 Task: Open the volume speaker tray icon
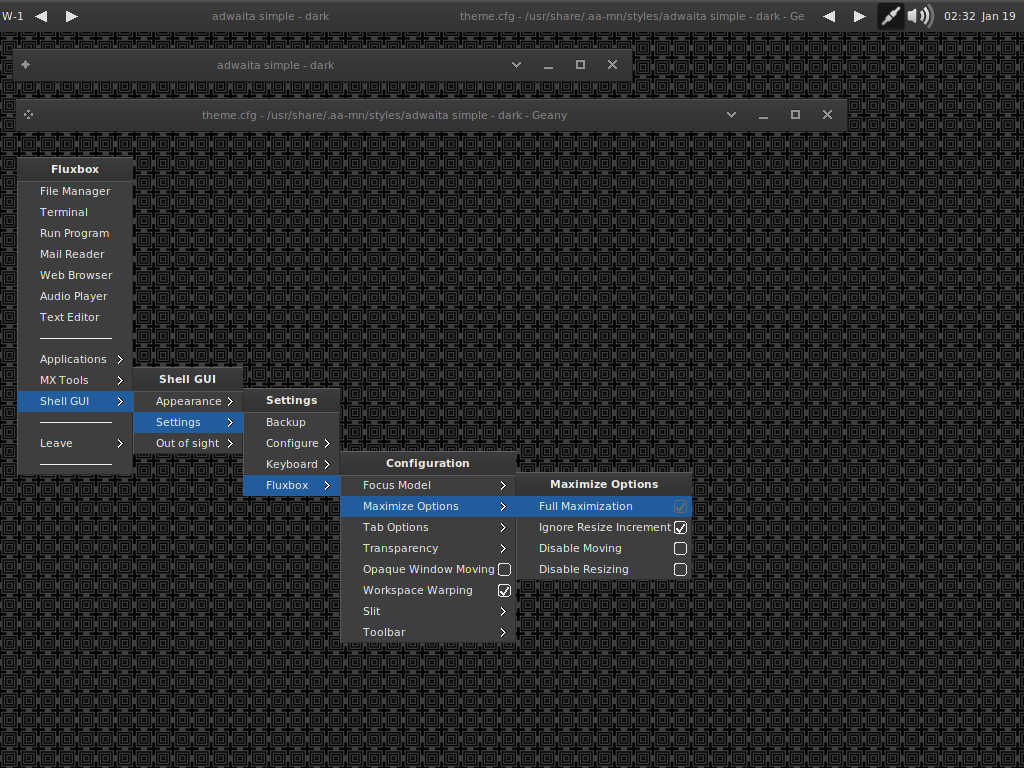click(920, 16)
